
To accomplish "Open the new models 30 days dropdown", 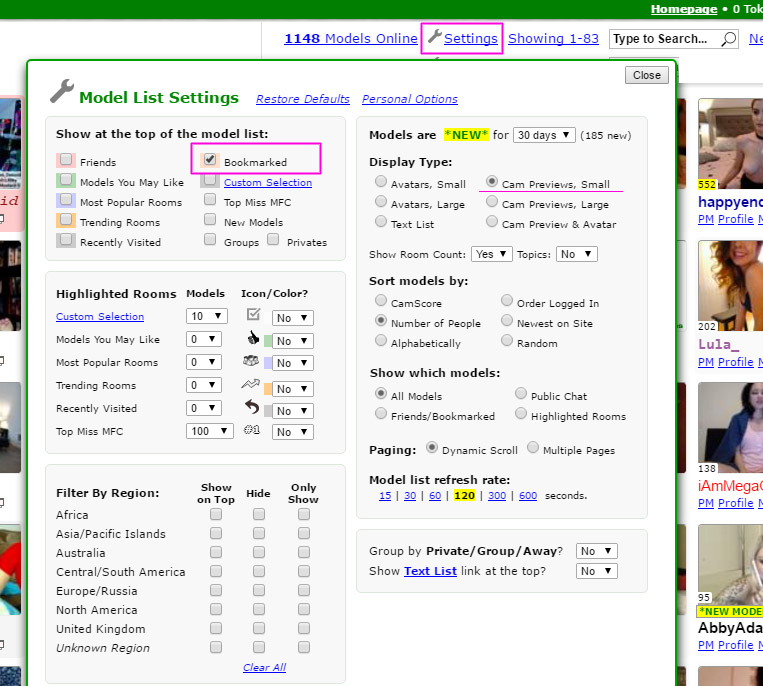I will (544, 135).
